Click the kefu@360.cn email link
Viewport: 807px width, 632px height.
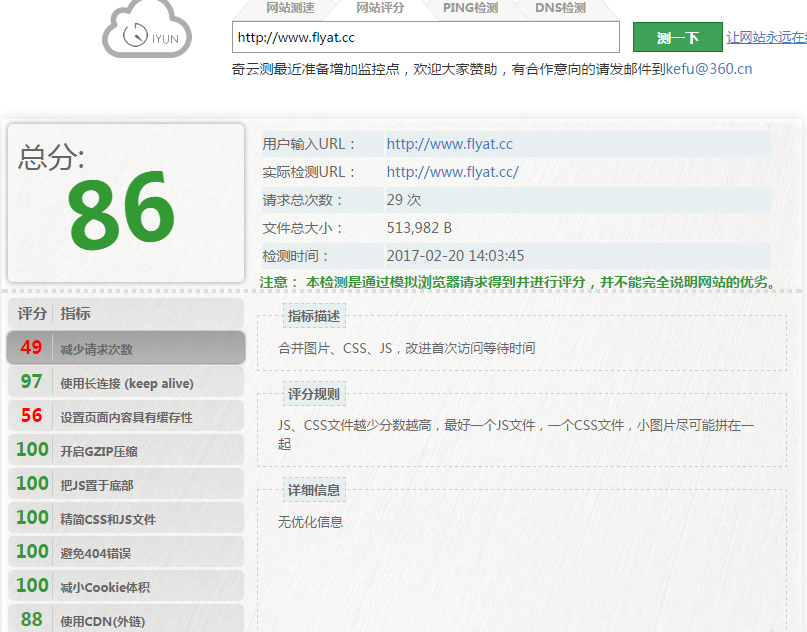click(709, 69)
